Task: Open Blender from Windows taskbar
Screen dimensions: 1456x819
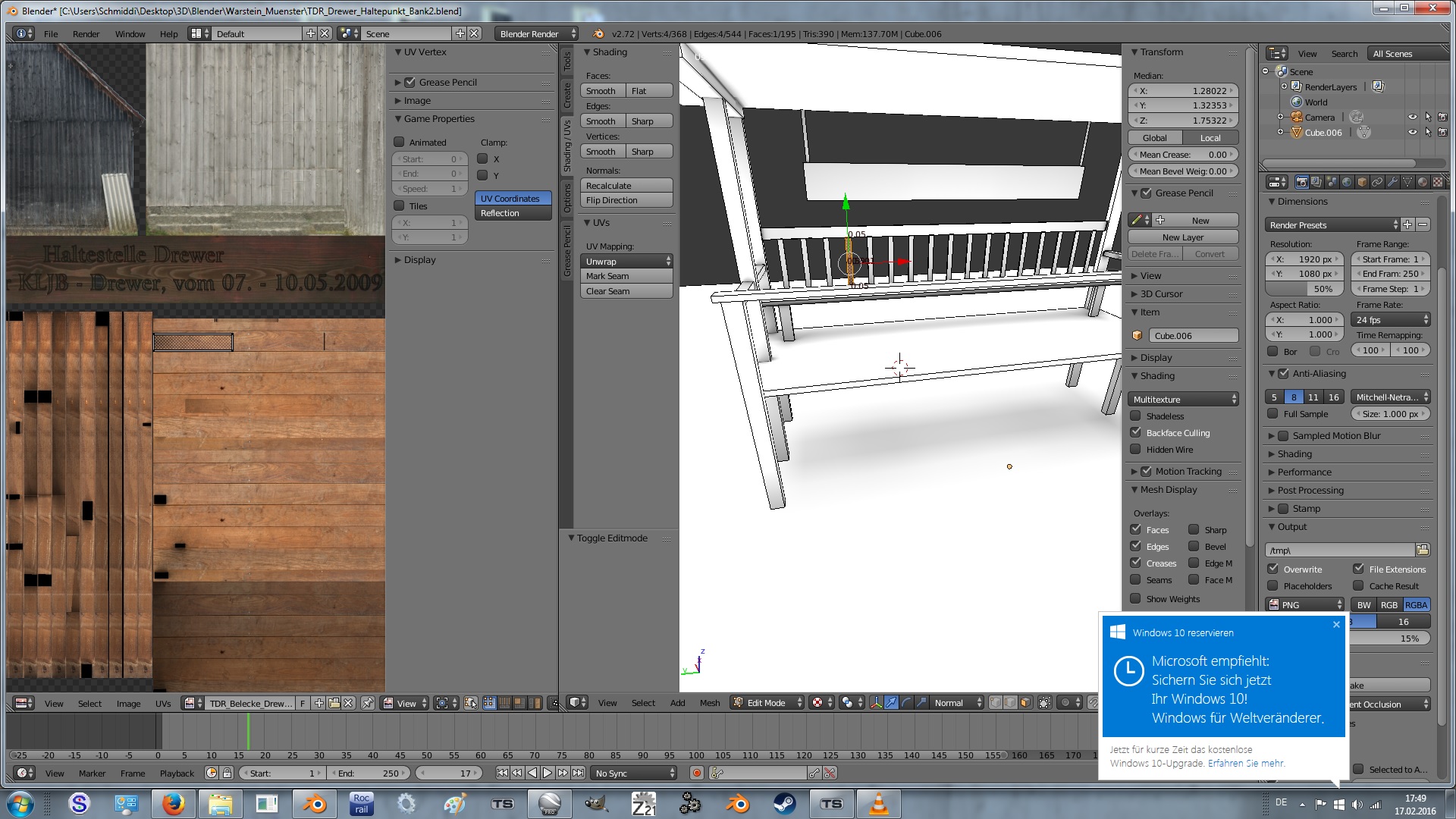Action: 313,804
